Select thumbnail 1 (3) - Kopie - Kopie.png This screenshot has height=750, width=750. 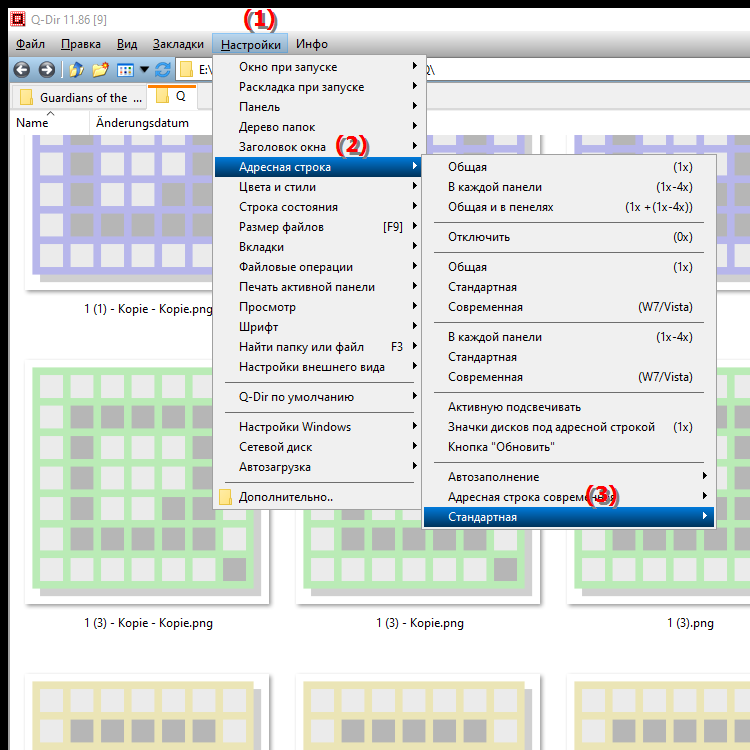(147, 482)
